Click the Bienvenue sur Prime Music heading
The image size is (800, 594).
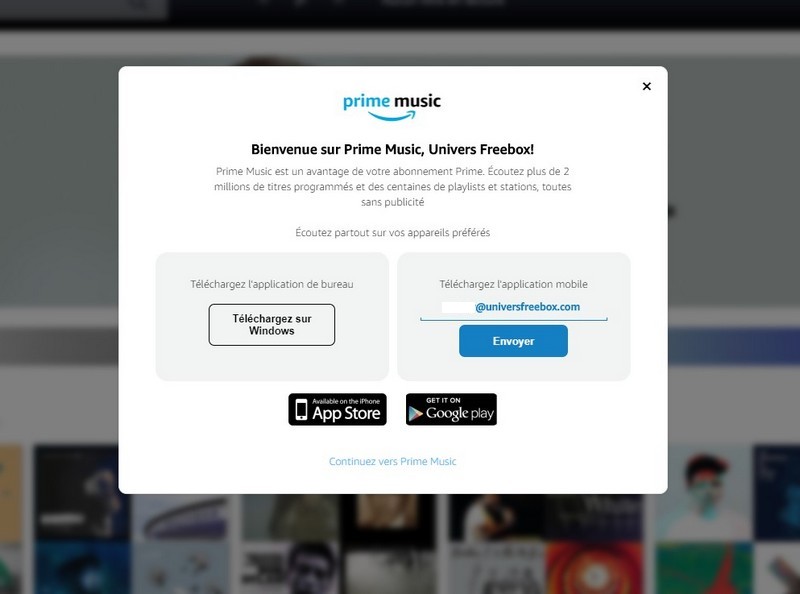coord(392,150)
